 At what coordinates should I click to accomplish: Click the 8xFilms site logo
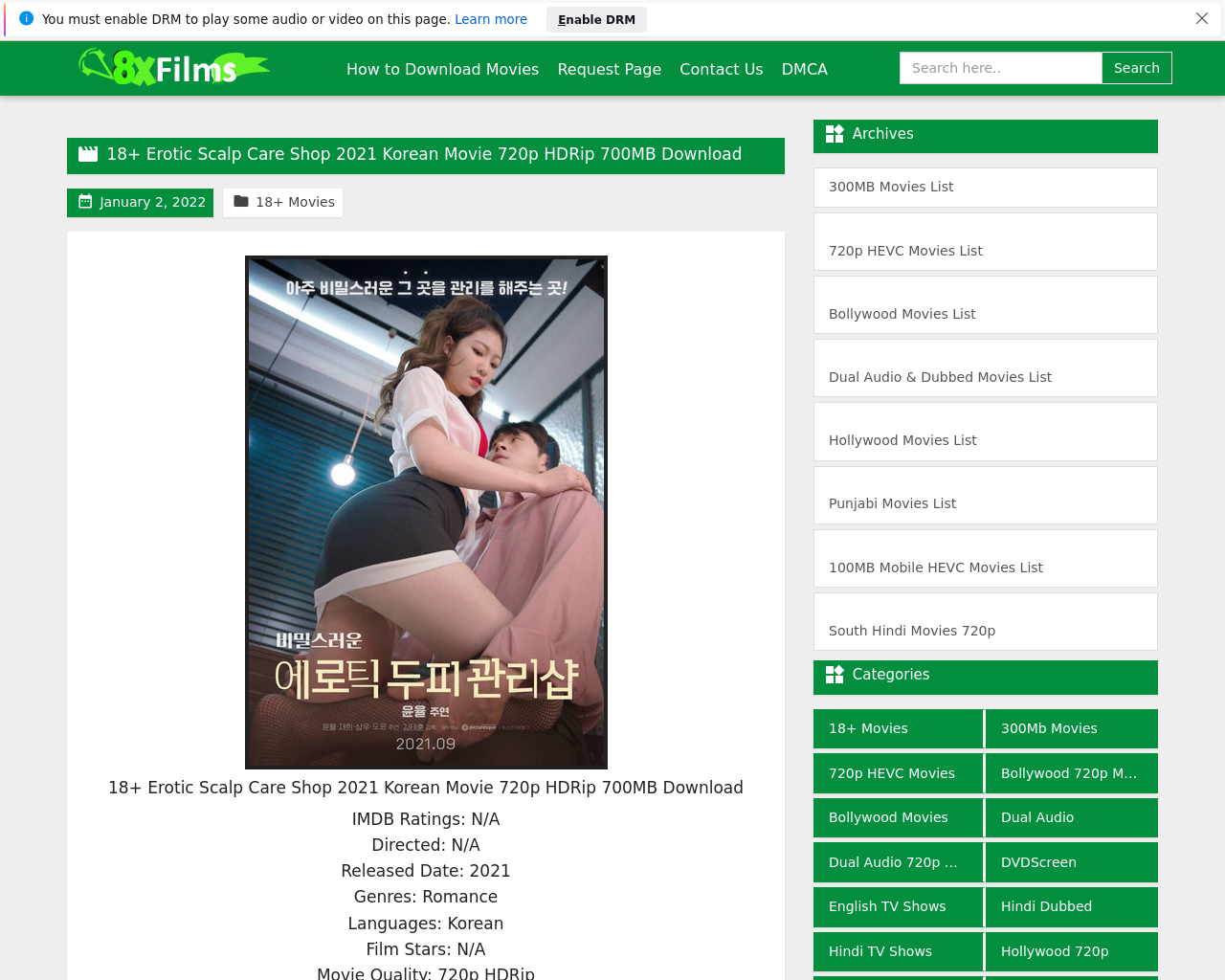(x=174, y=67)
